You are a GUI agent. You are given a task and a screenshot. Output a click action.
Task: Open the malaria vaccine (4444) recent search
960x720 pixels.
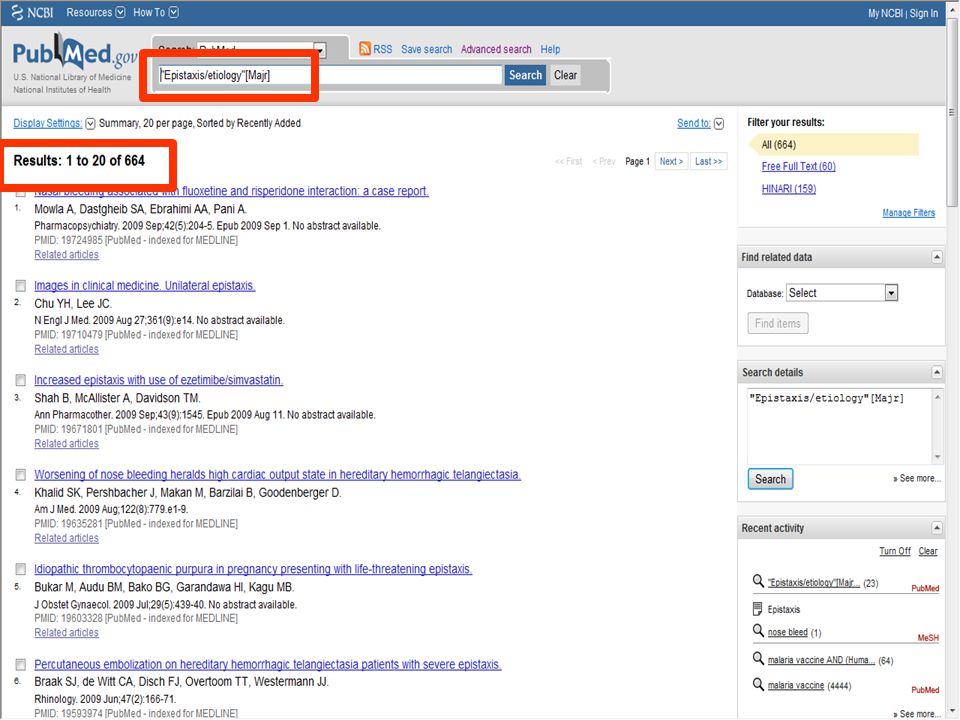(796, 686)
